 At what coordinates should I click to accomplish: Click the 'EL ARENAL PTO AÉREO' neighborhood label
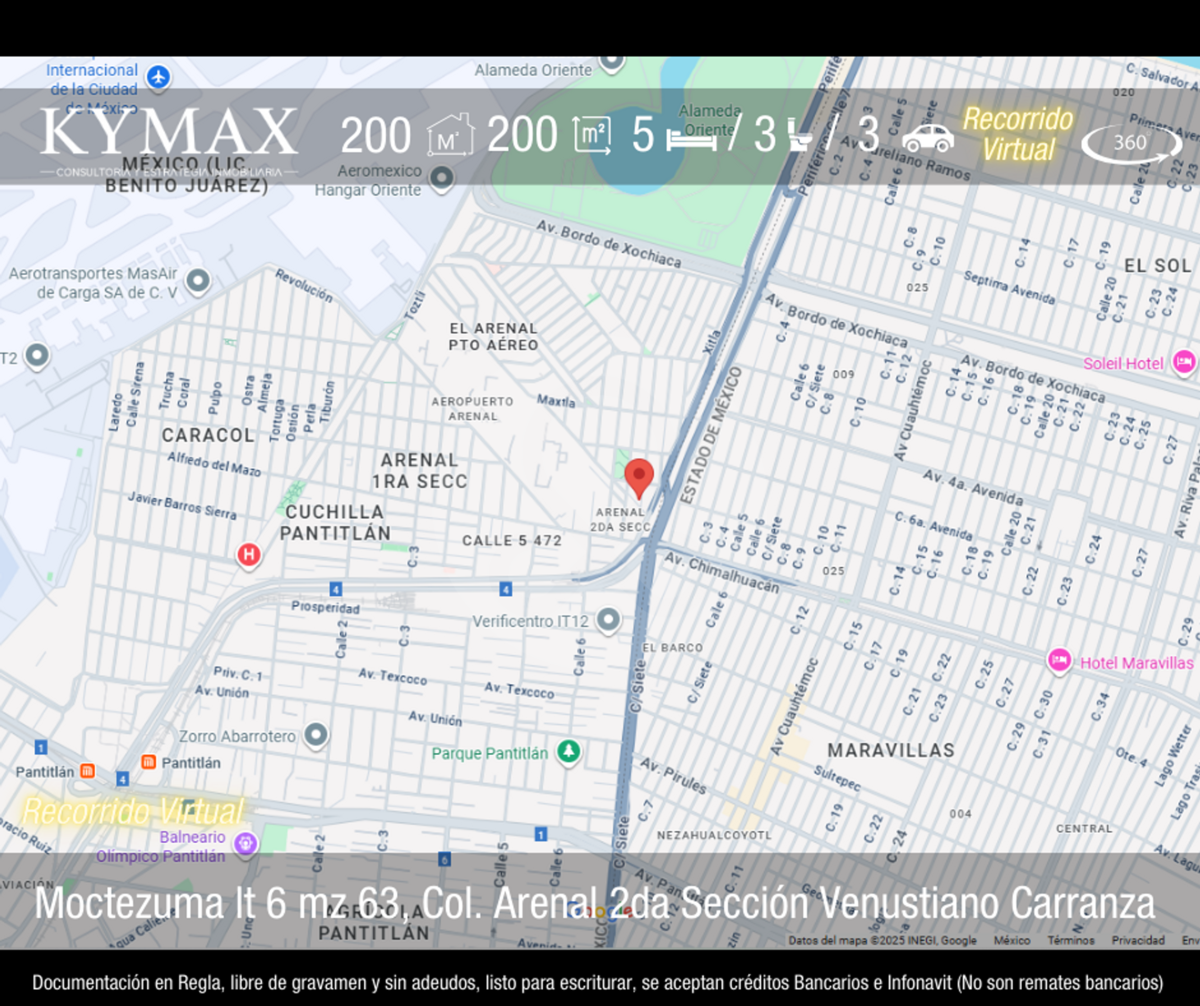point(494,336)
